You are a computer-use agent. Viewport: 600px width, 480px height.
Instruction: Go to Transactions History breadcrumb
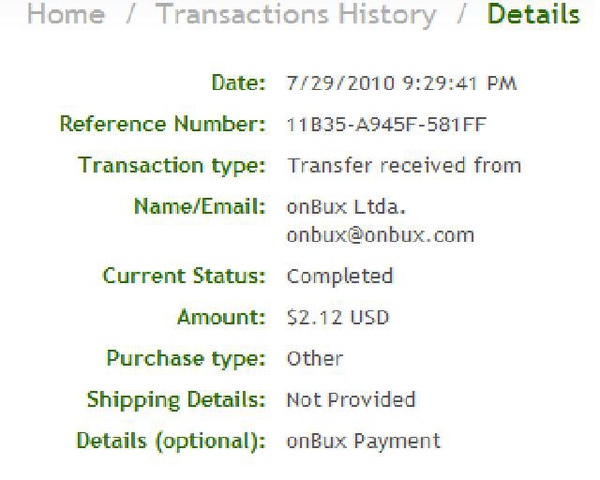coord(296,14)
